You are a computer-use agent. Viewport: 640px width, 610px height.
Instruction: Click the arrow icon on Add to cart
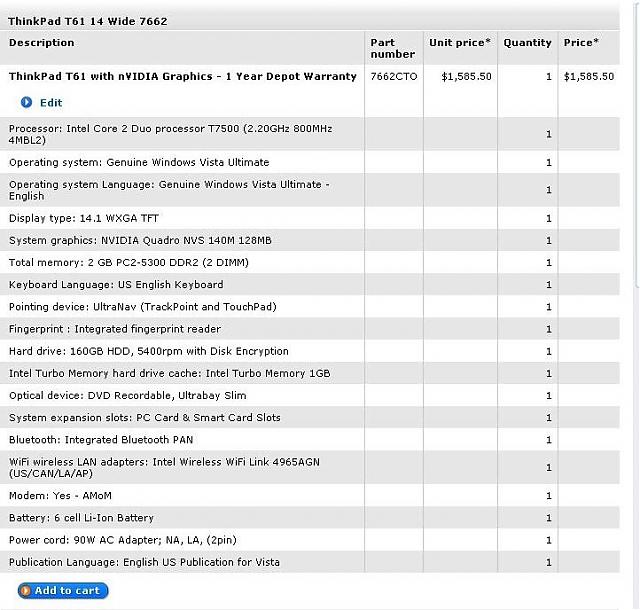tap(25, 590)
